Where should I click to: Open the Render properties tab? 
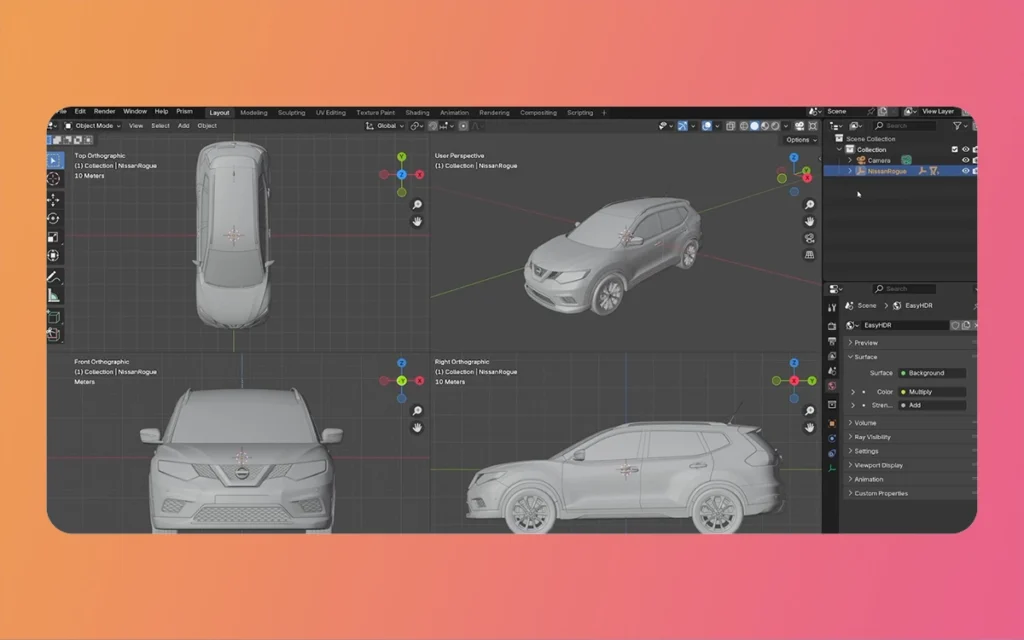832,326
